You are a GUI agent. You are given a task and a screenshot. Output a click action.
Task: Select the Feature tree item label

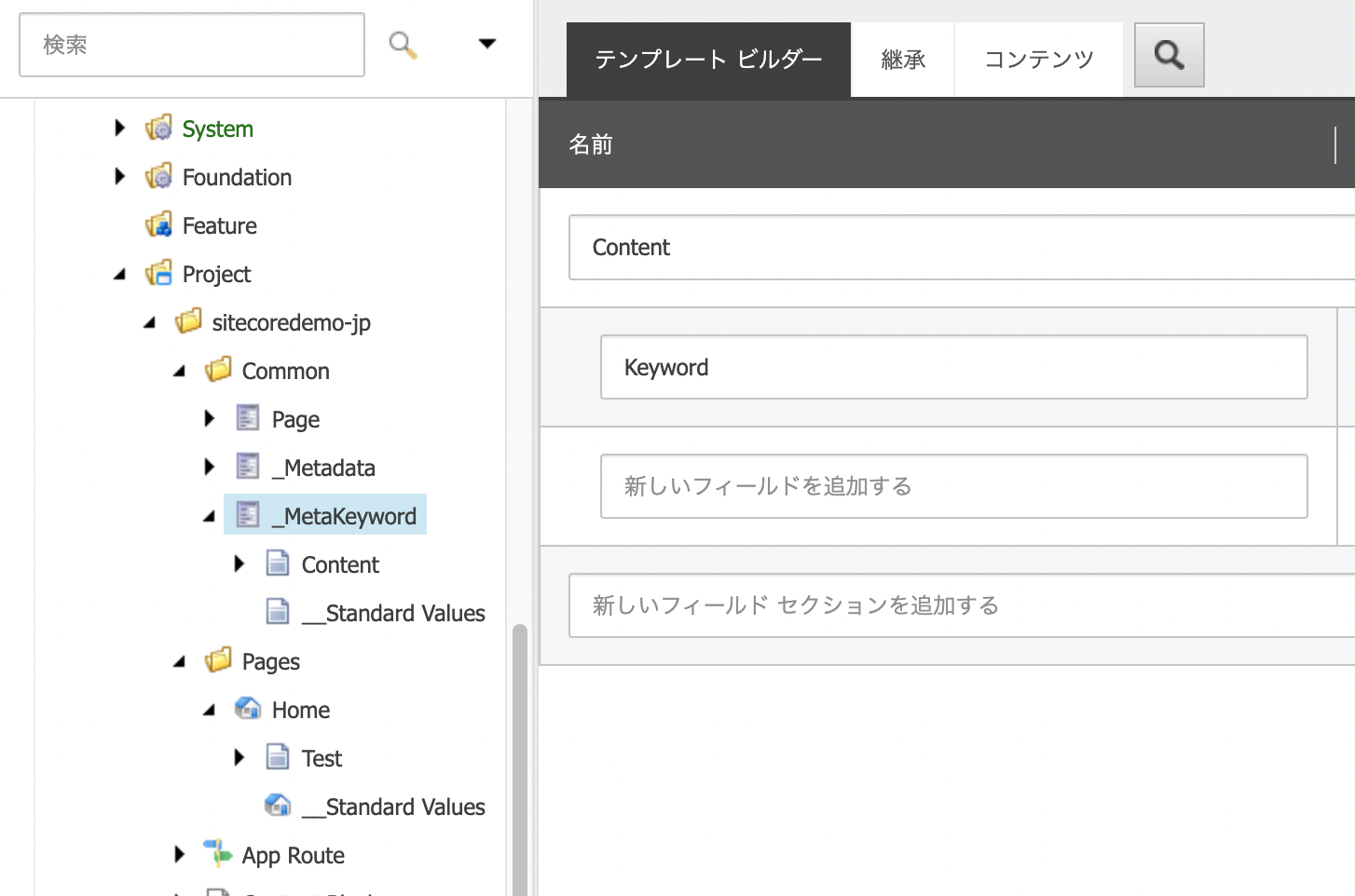[x=220, y=225]
